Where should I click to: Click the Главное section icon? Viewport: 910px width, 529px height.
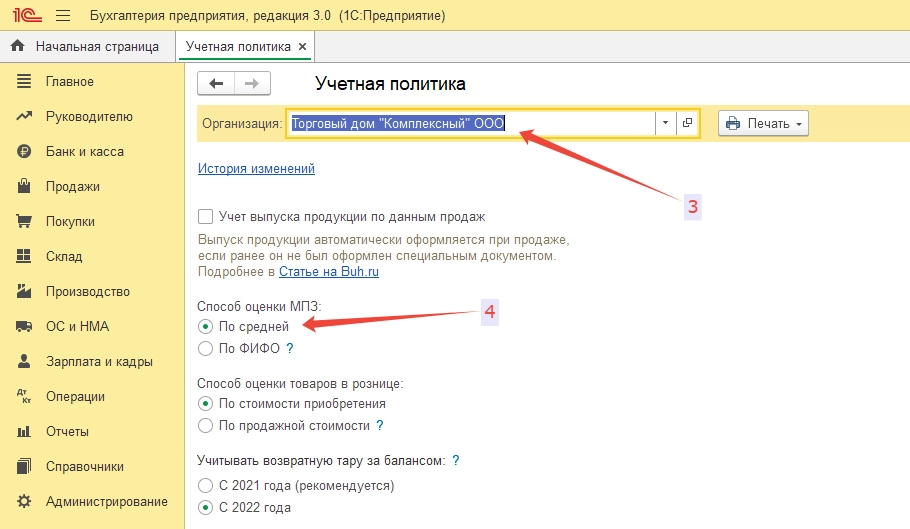tap(24, 81)
